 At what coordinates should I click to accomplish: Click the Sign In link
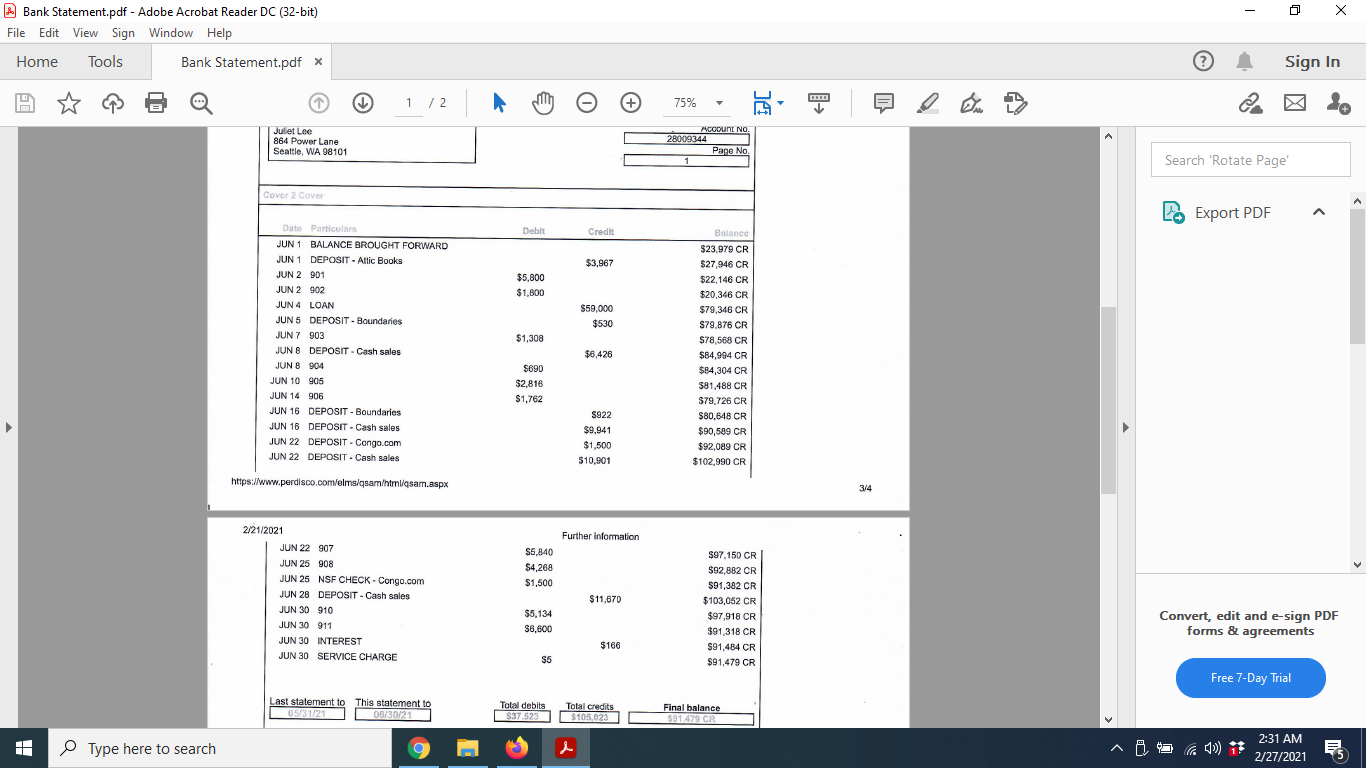click(1312, 62)
